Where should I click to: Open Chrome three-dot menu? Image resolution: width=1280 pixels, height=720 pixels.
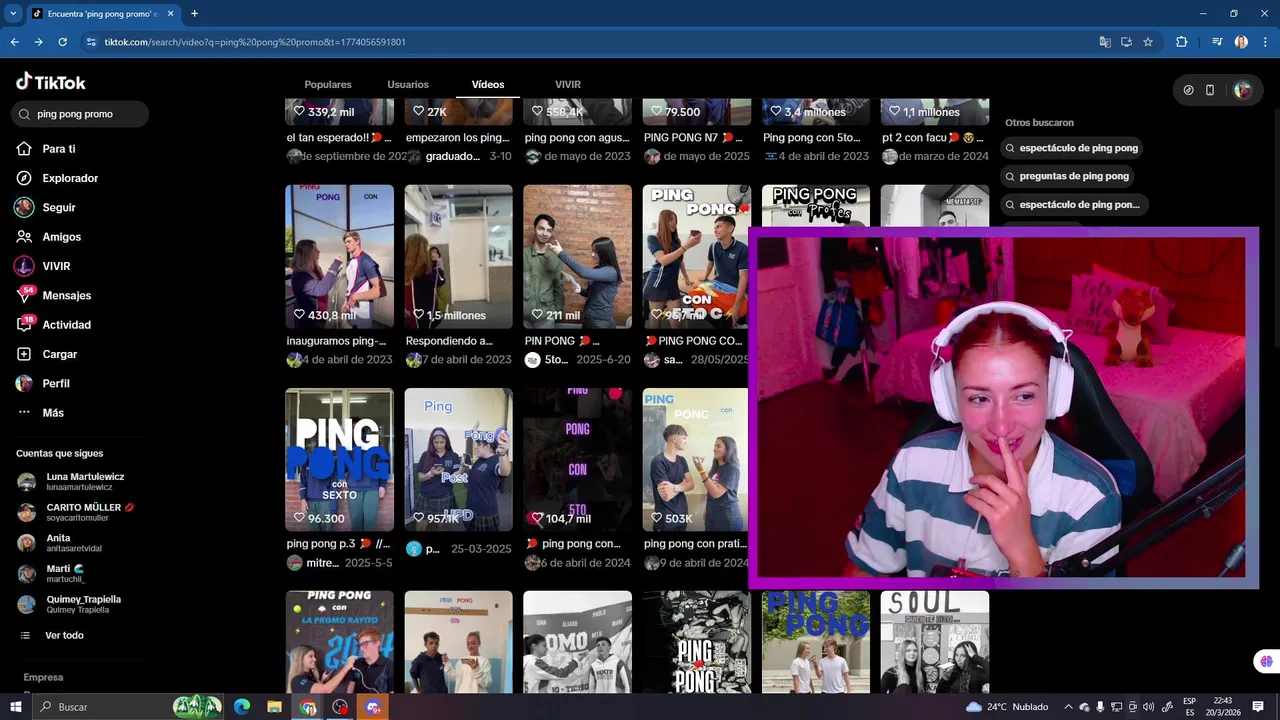coord(1265,42)
